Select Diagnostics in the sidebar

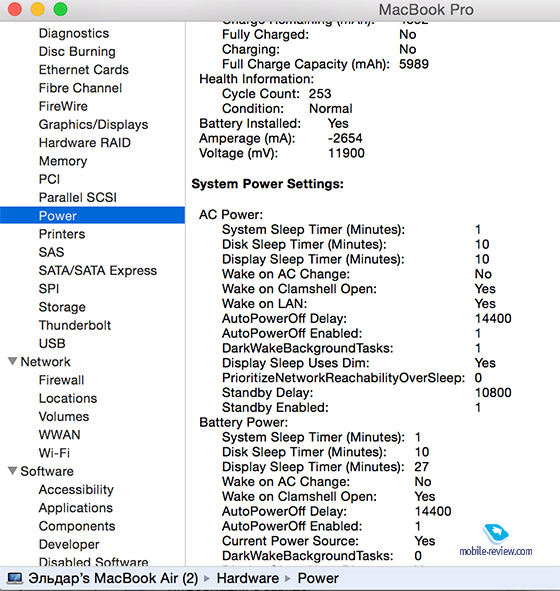tap(74, 33)
